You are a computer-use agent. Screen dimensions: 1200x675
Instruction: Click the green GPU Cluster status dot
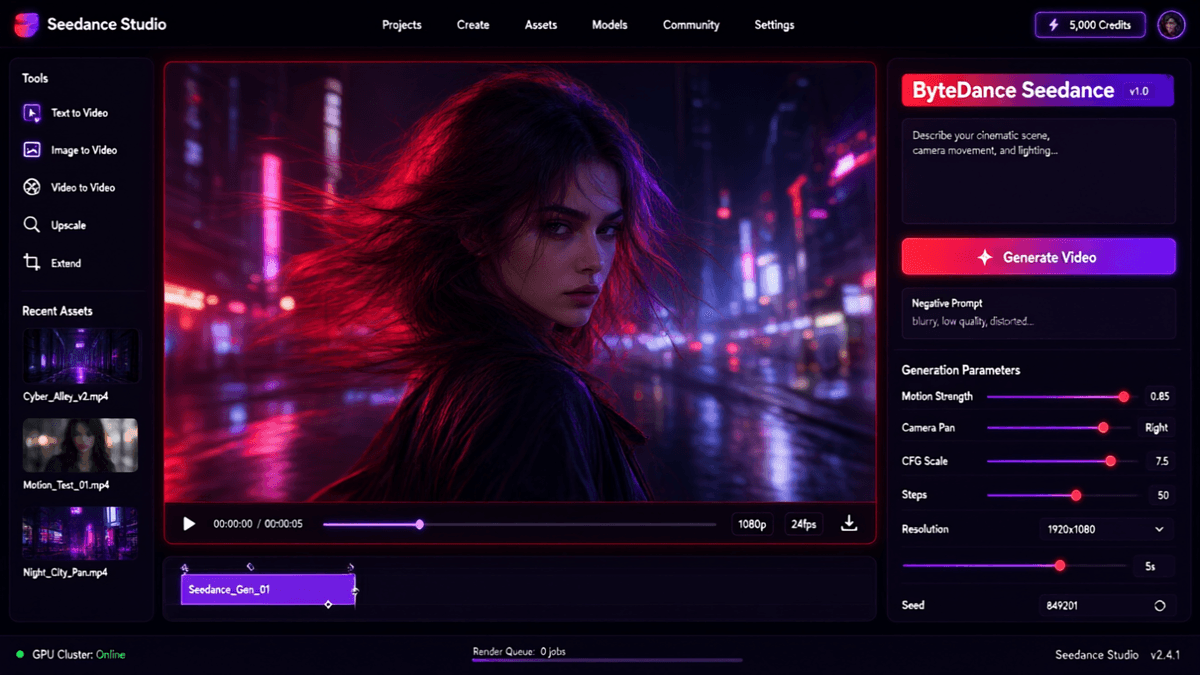click(20, 655)
